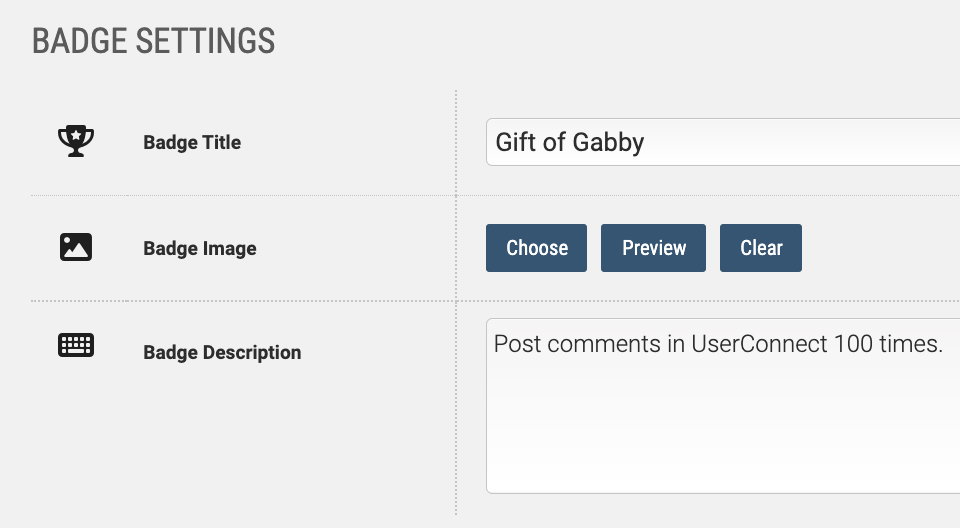The height and width of the screenshot is (528, 960).
Task: Place cursor on the word Gabby in title
Action: (x=609, y=143)
